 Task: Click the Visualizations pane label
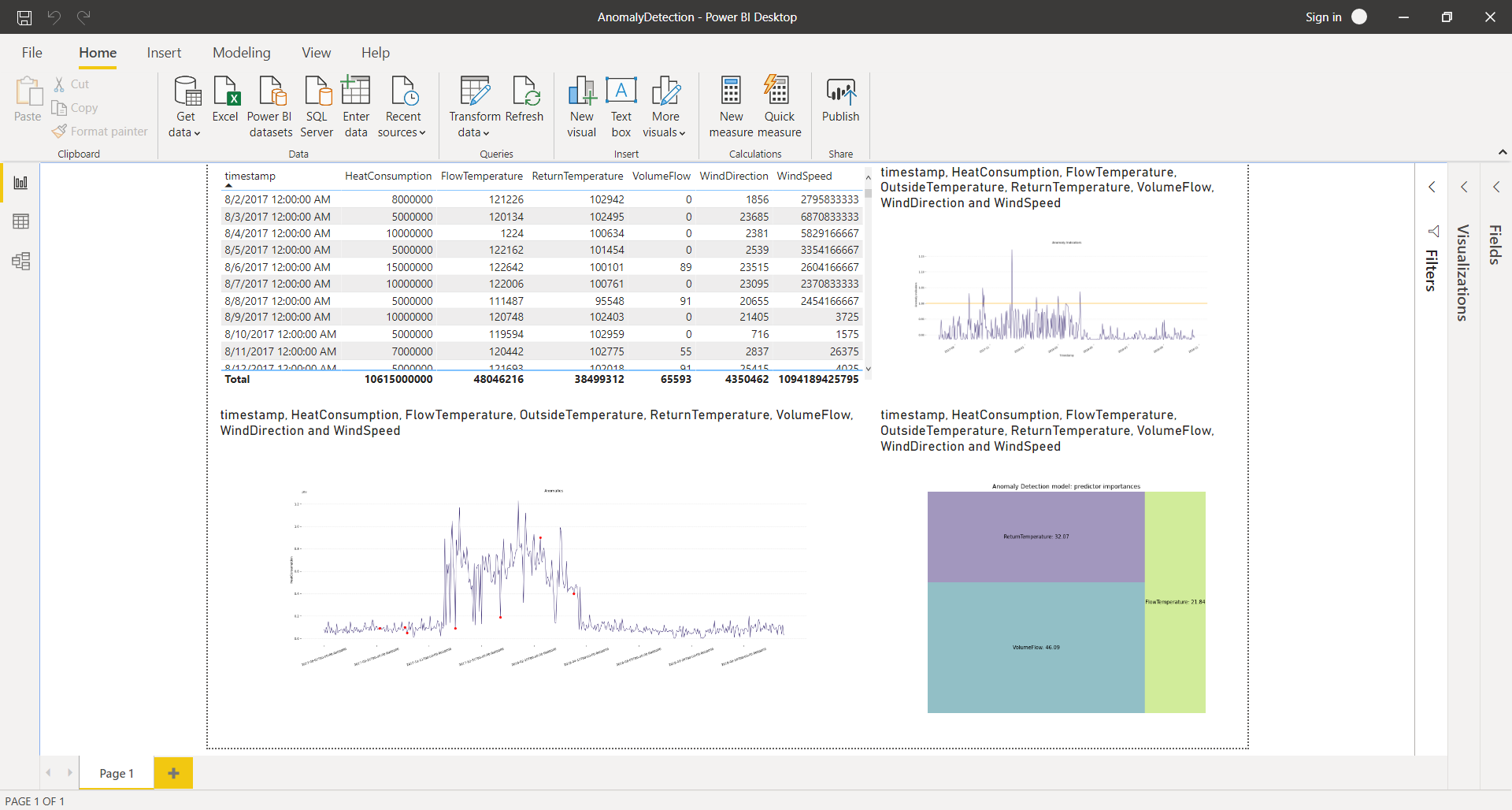click(x=1462, y=273)
